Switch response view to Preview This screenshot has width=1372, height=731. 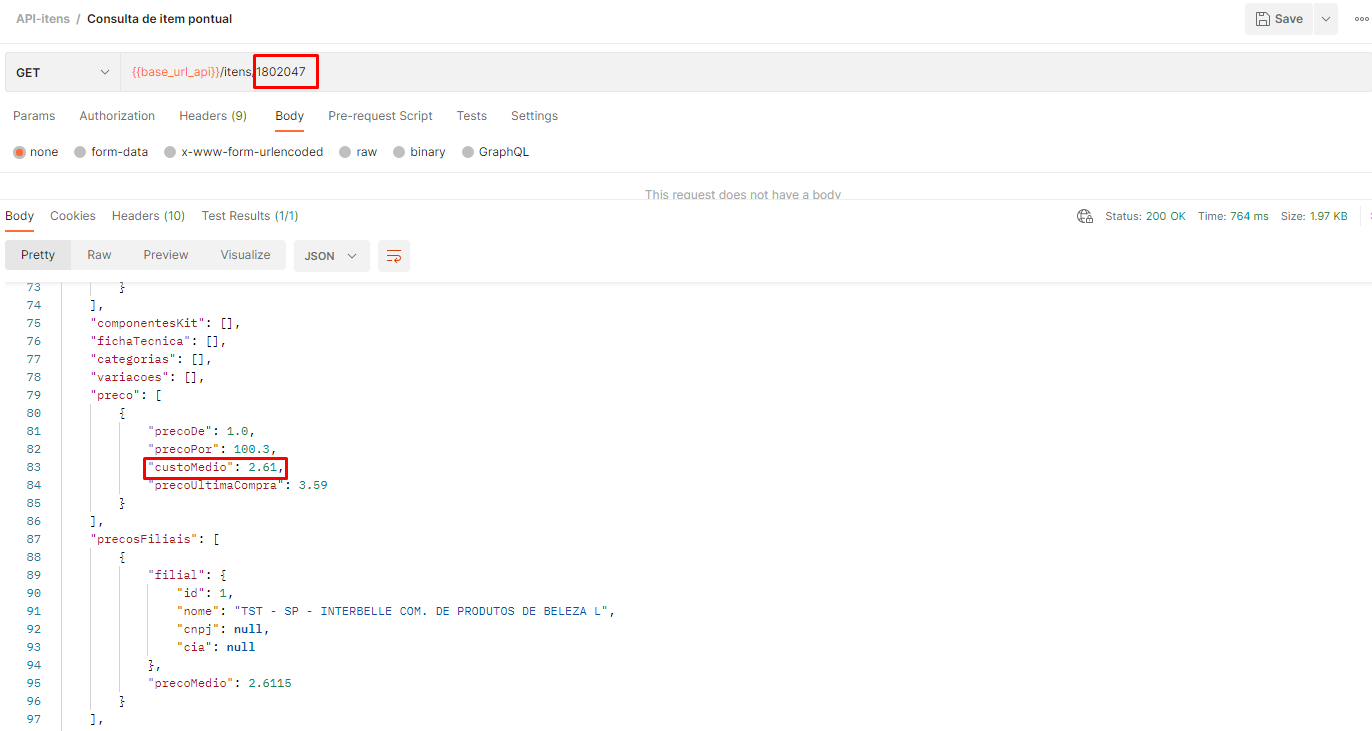pyautogui.click(x=166, y=255)
